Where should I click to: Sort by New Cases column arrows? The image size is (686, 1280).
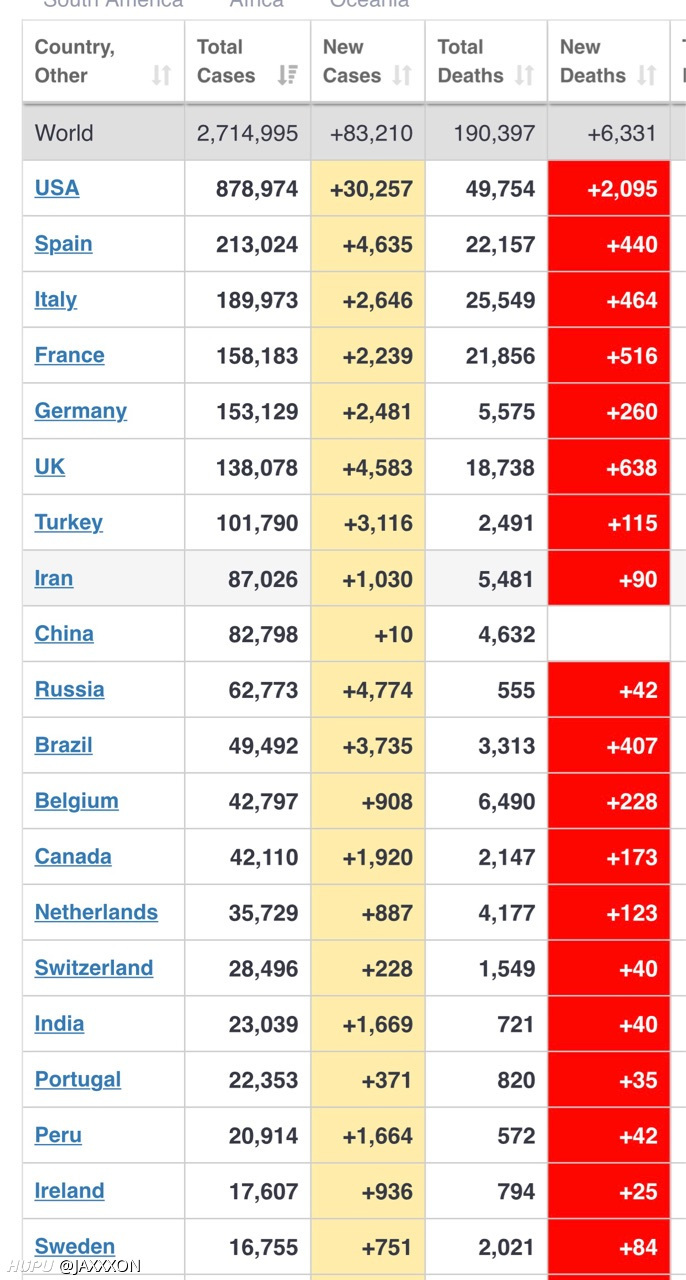click(402, 75)
